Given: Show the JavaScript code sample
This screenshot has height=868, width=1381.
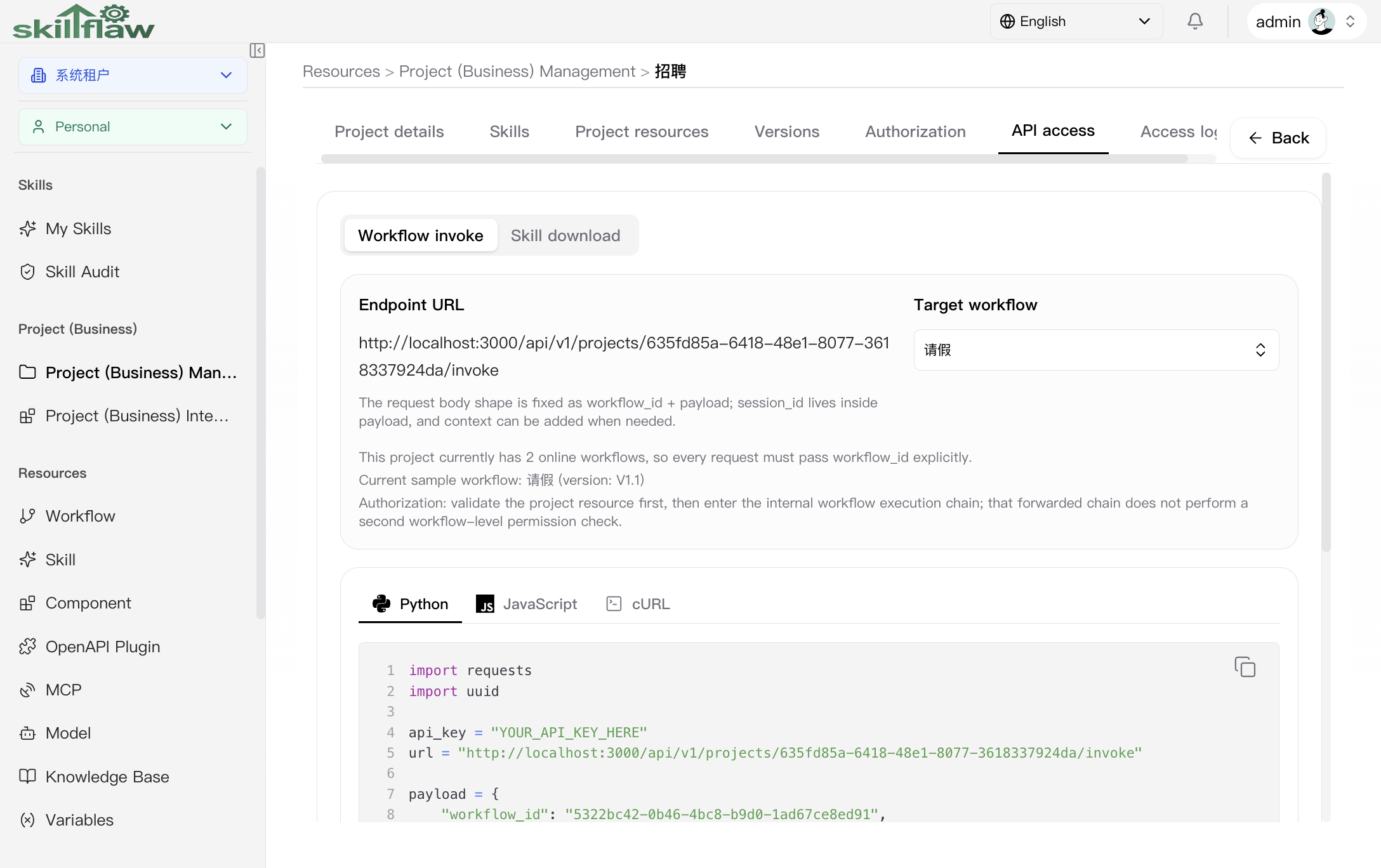Looking at the screenshot, I should click(x=527, y=603).
